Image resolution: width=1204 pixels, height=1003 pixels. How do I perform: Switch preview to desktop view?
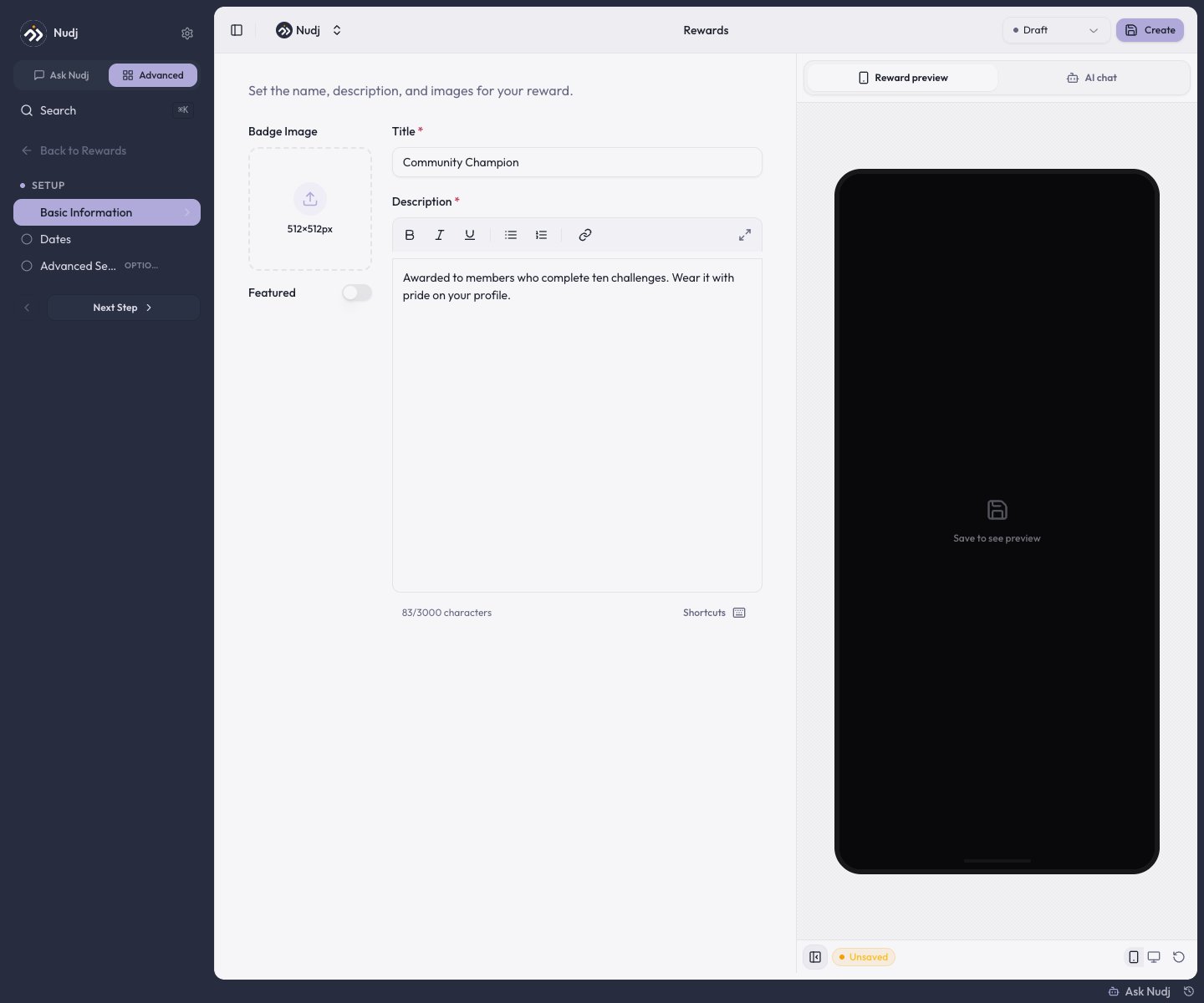(1154, 957)
